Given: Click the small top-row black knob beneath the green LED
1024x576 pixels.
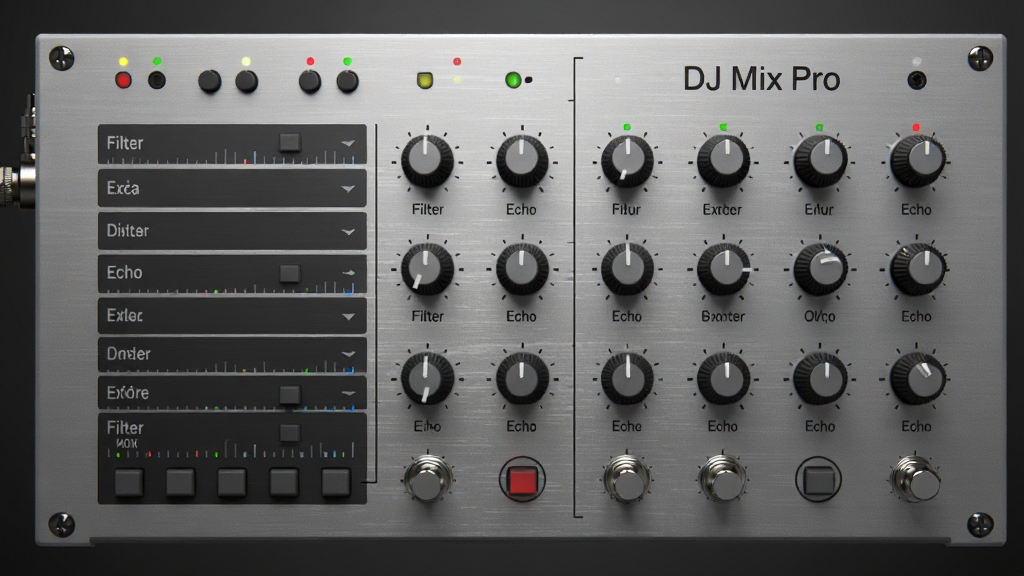Looking at the screenshot, I should 347,82.
